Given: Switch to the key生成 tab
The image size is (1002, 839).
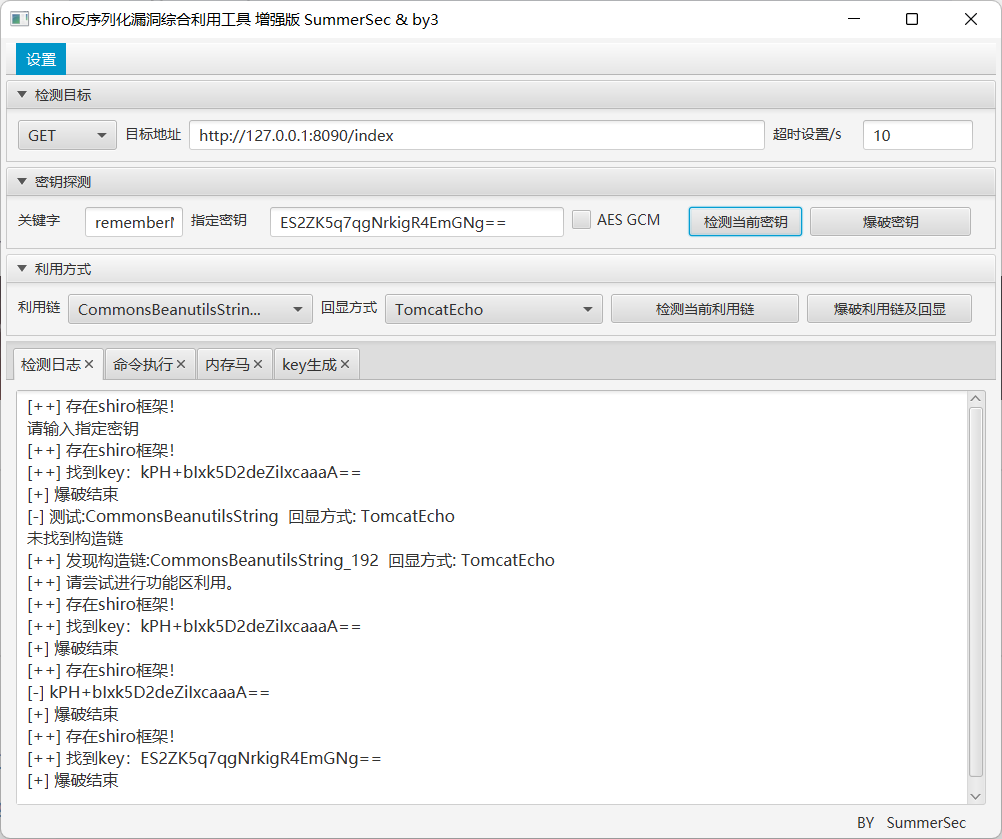Looking at the screenshot, I should click(309, 364).
